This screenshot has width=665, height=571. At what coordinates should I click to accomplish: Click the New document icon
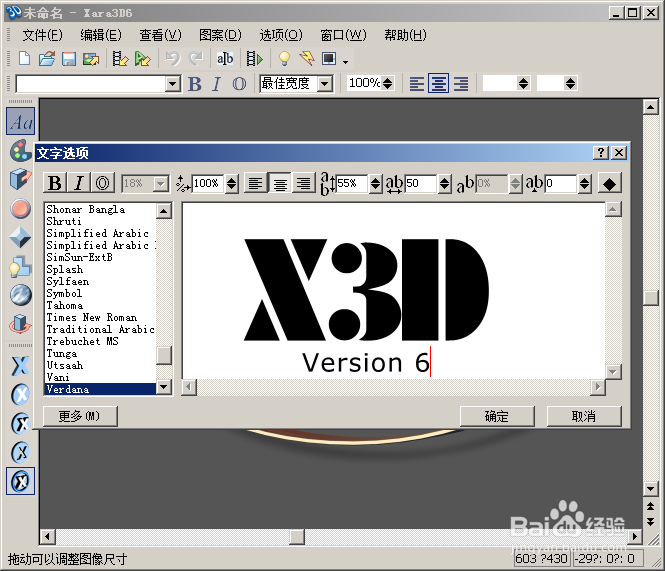[25, 59]
